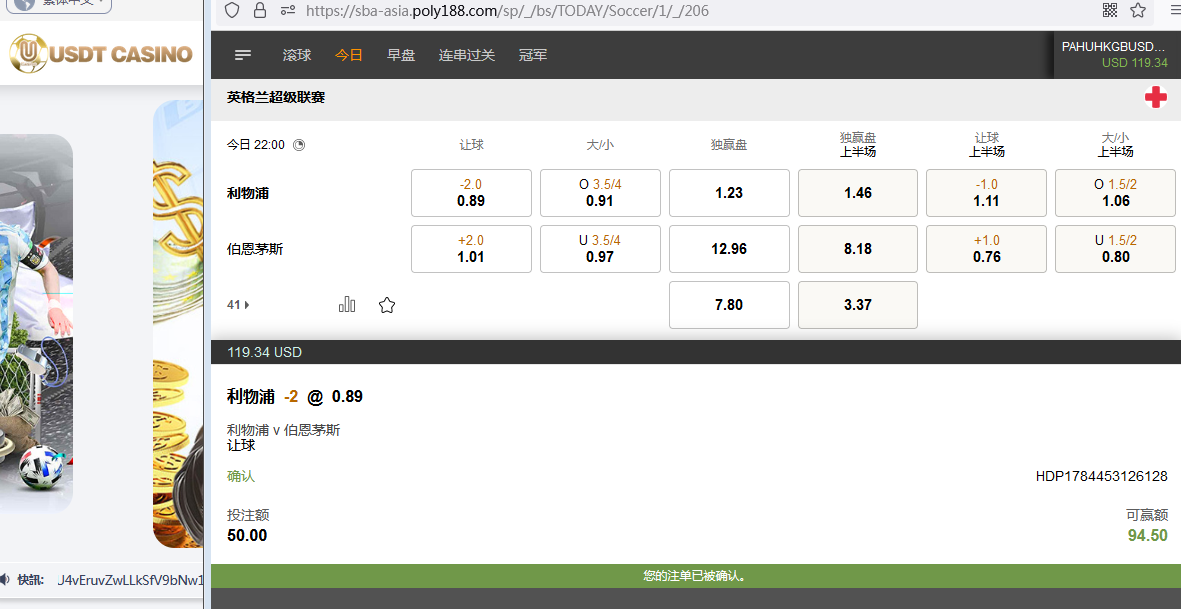Viewport: 1181px width, 609px height.
Task: Click the 利物浦 team name in match row
Action: (248, 193)
